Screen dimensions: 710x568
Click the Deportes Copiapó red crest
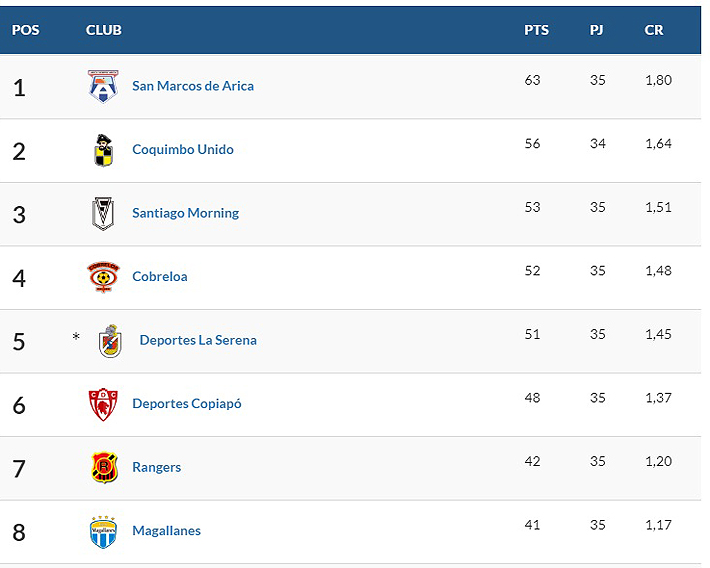pos(103,404)
